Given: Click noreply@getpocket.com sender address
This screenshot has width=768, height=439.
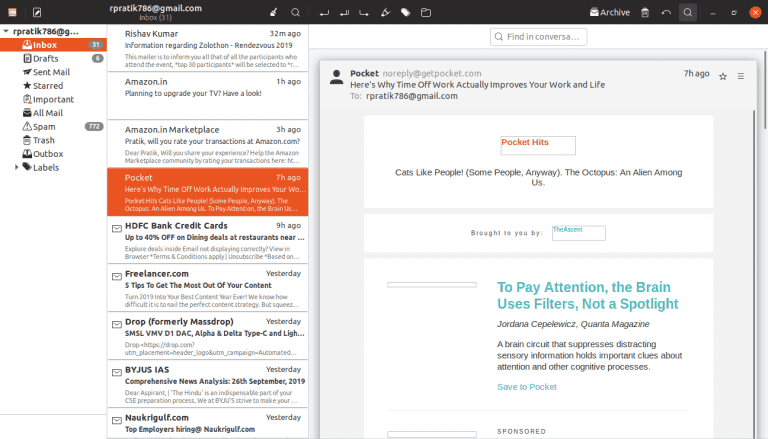Looking at the screenshot, I should 432,73.
